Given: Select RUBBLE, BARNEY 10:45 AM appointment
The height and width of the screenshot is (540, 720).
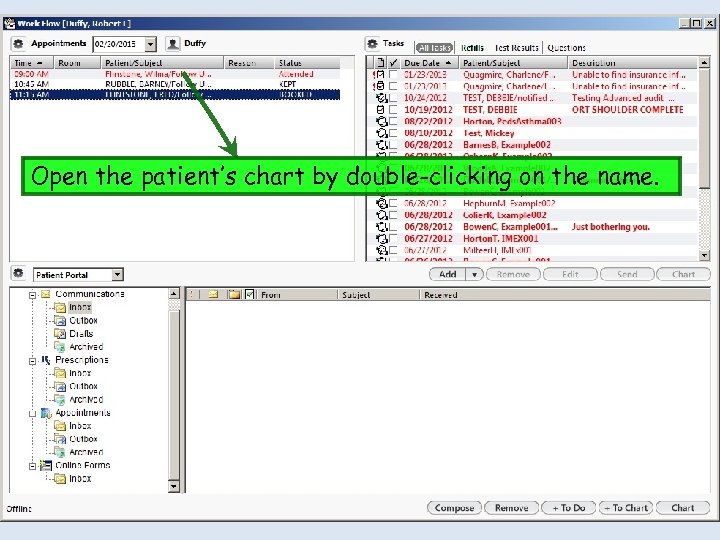Looking at the screenshot, I should click(175, 84).
